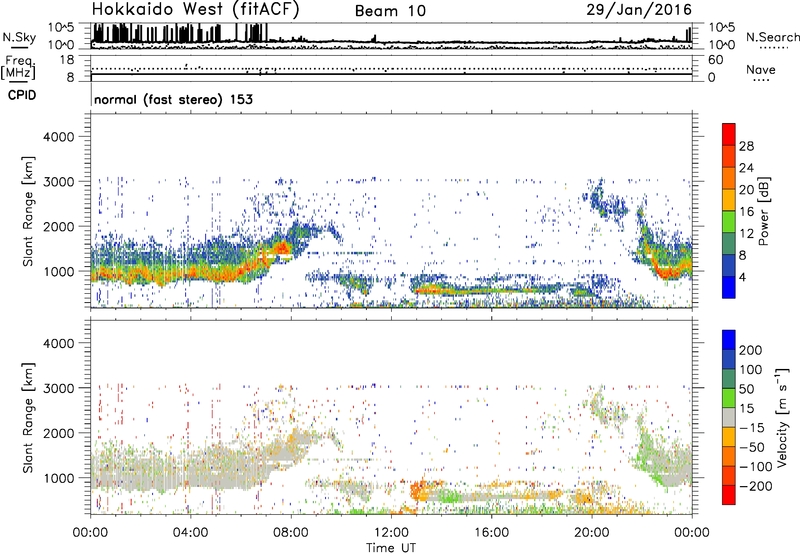The width and height of the screenshot is (800, 554).
Task: Click the '-100' Velocity colorbar label
Action: [755, 467]
